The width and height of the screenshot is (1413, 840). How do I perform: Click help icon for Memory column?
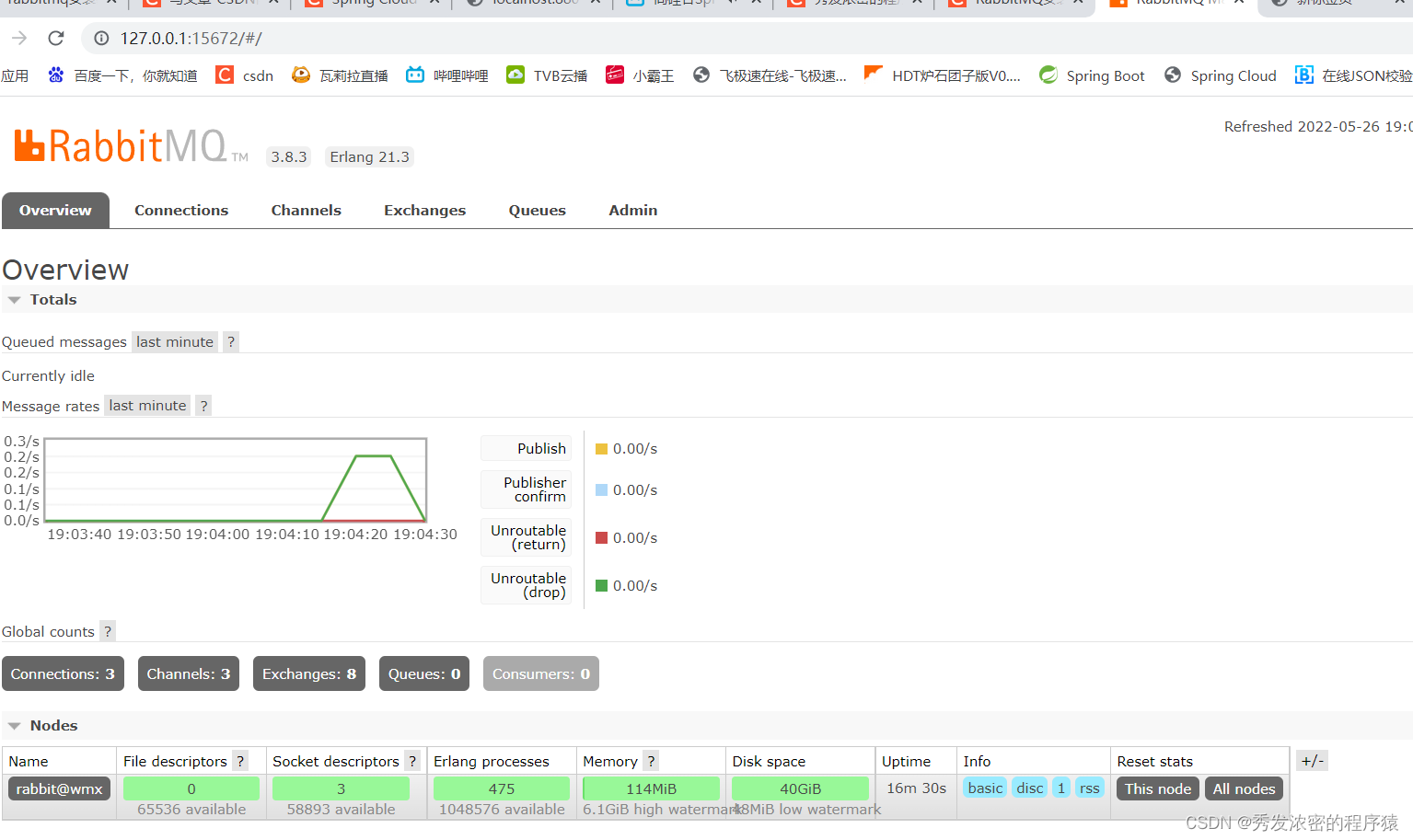pyautogui.click(x=651, y=761)
